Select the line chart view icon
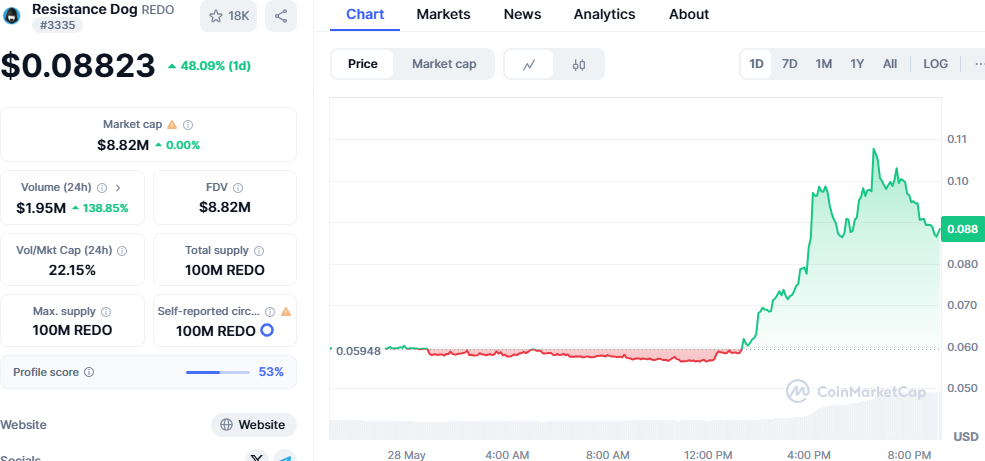Viewport: 985px width, 461px height. (529, 64)
